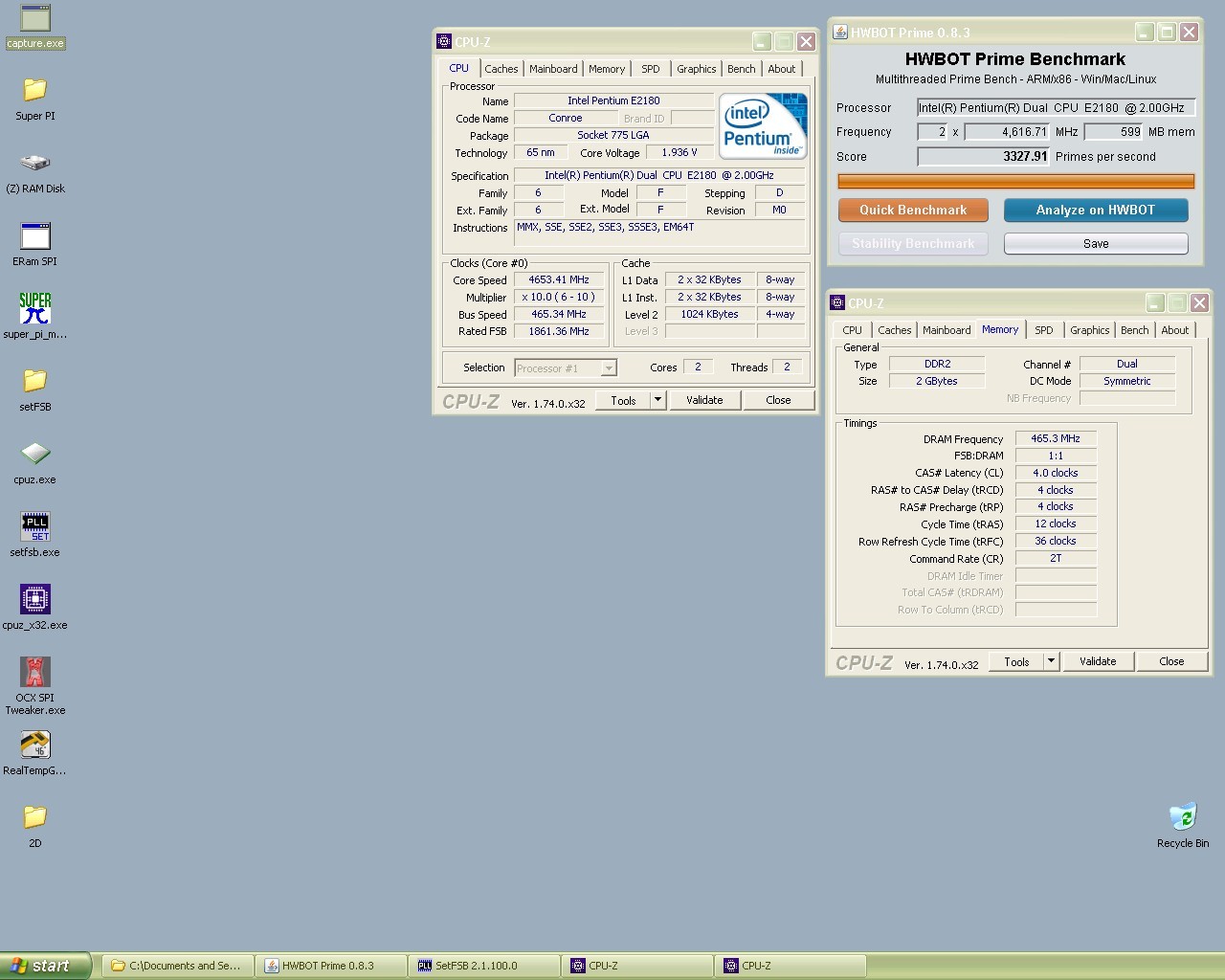Open Graphics tab in lower CPU-Z window
This screenshot has height=980, width=1225.
1090,330
